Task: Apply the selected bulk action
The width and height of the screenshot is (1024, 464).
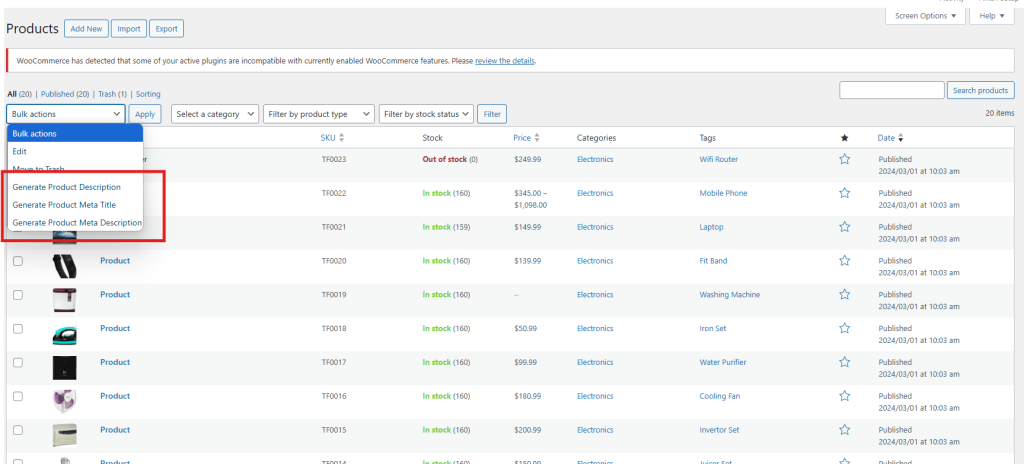Action: point(145,114)
